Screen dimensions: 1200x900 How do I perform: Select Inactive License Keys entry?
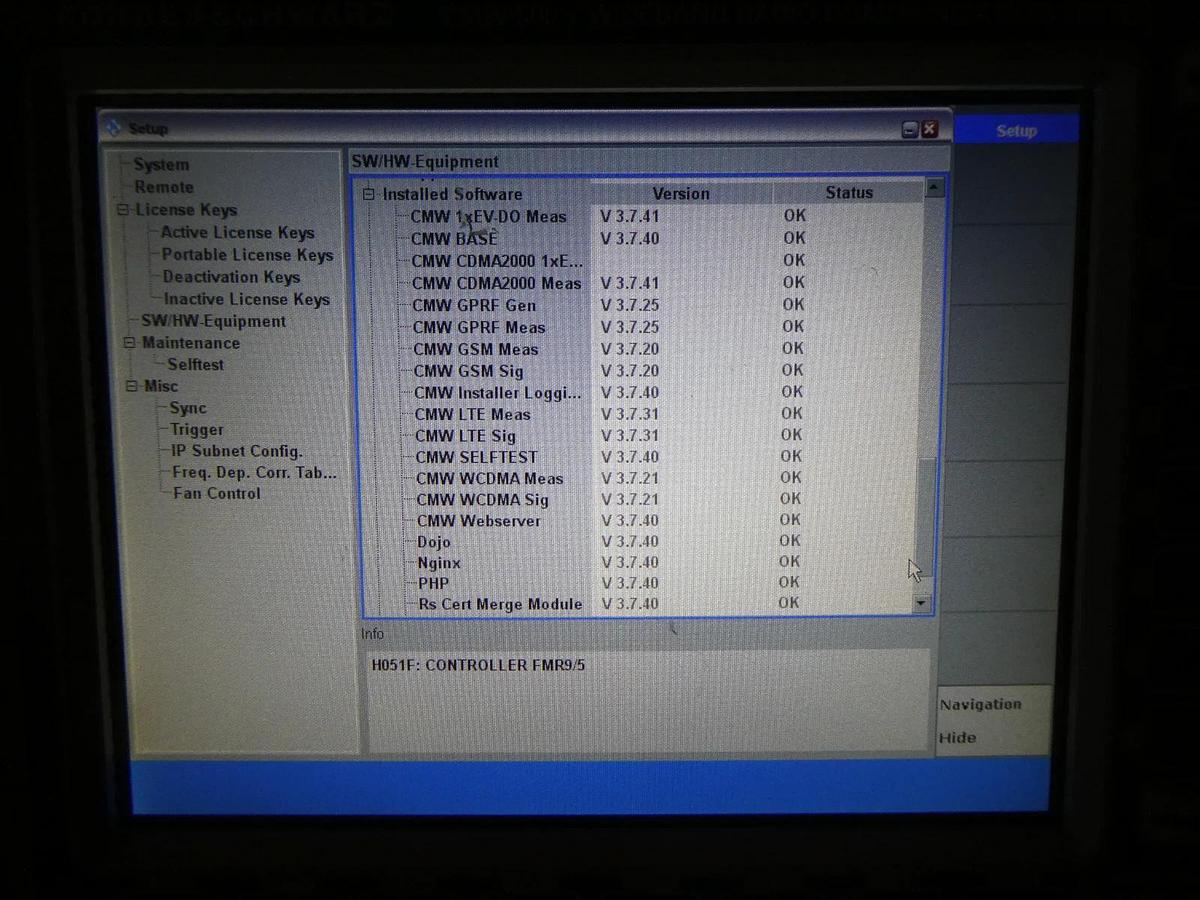pos(246,299)
